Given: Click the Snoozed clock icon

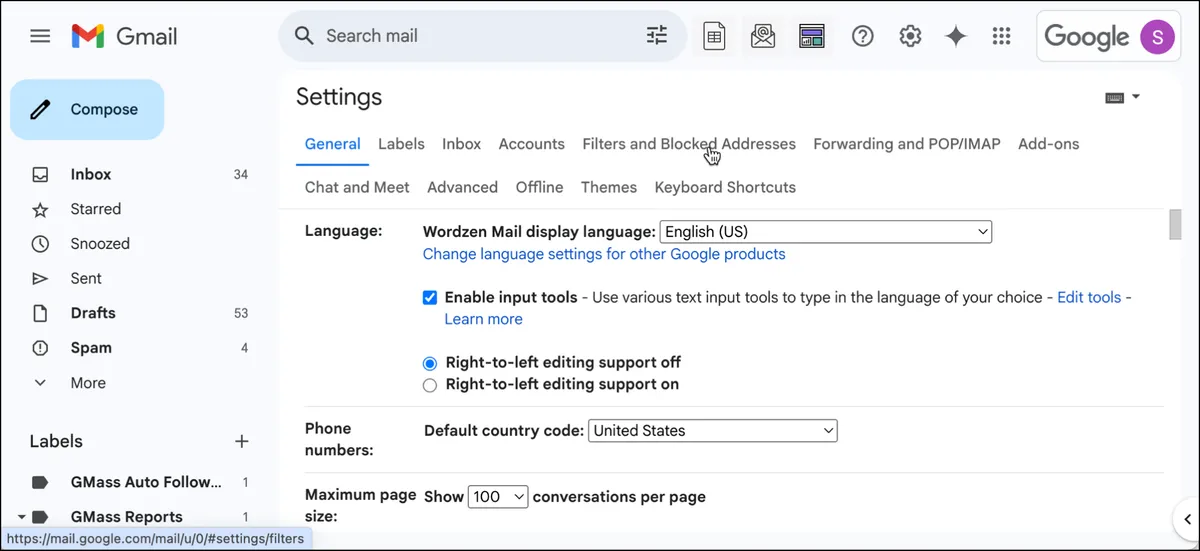Looking at the screenshot, I should [40, 244].
